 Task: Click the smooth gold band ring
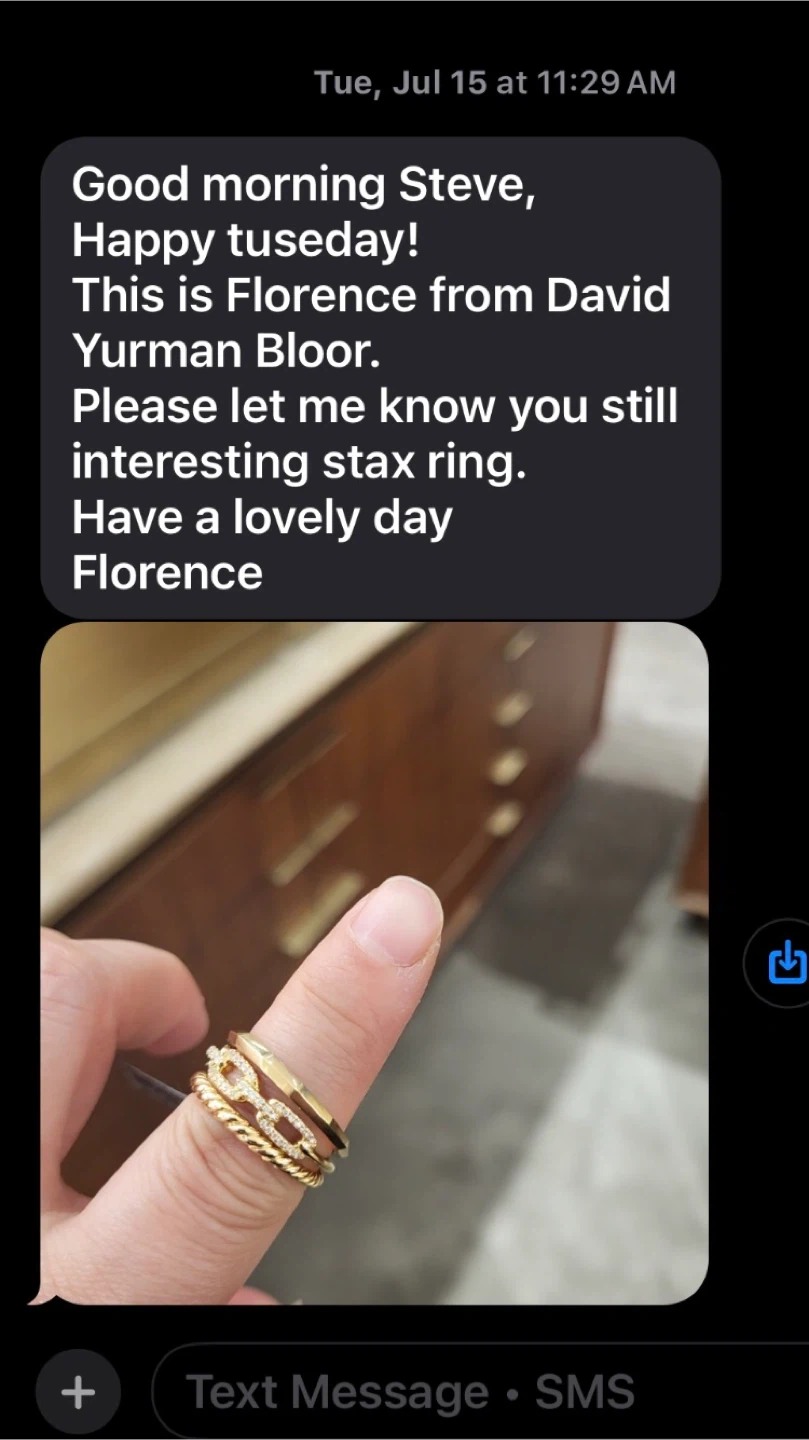[292, 1080]
